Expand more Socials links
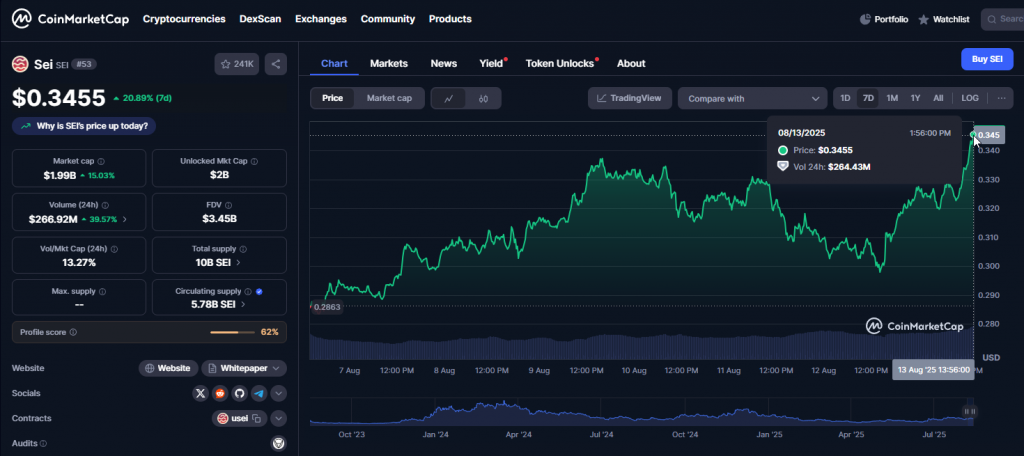The height and width of the screenshot is (456, 1024). tap(278, 393)
